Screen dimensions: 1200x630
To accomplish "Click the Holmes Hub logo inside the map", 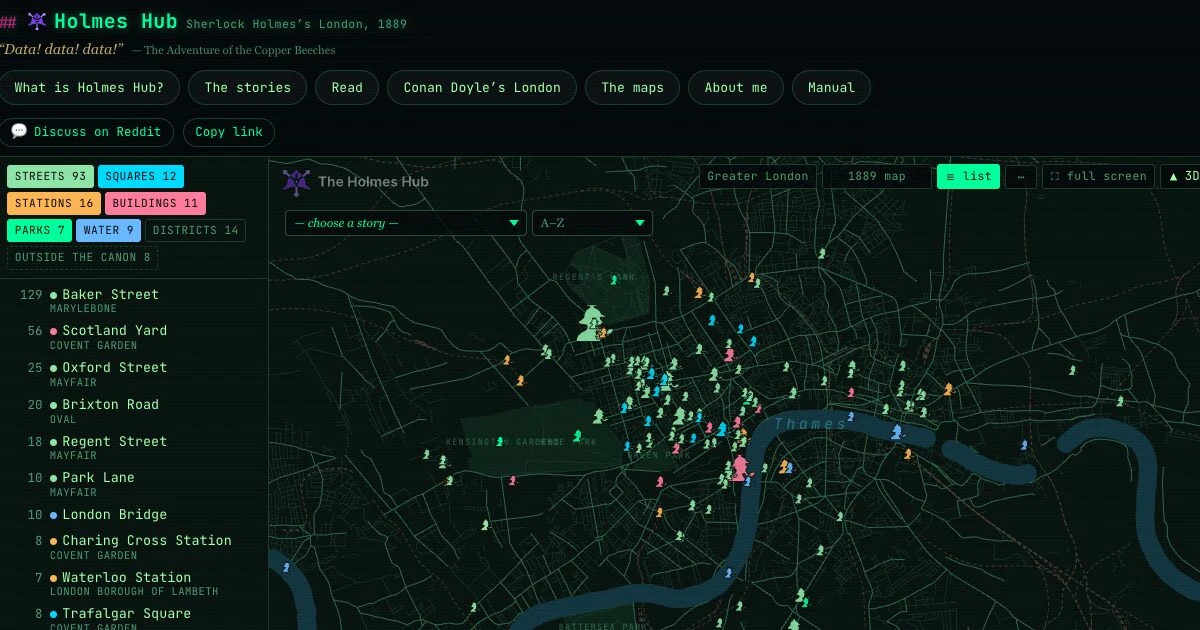I will click(x=296, y=181).
